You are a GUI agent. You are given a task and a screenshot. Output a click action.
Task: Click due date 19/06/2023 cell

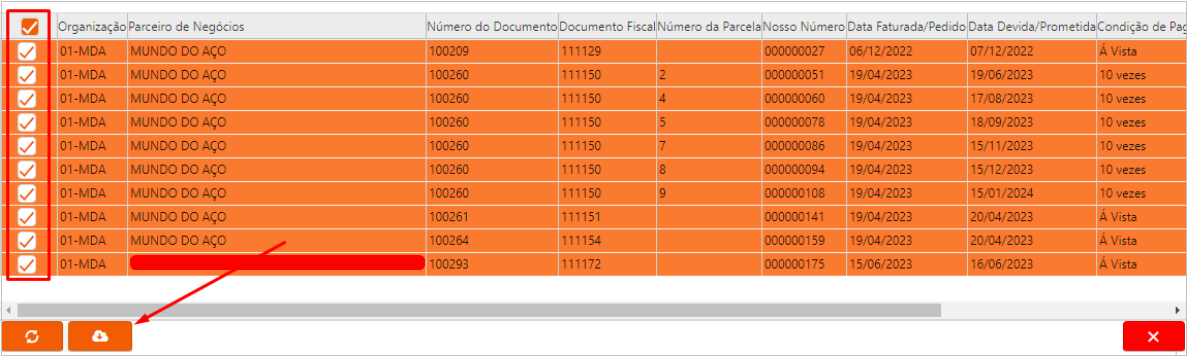coord(1031,75)
